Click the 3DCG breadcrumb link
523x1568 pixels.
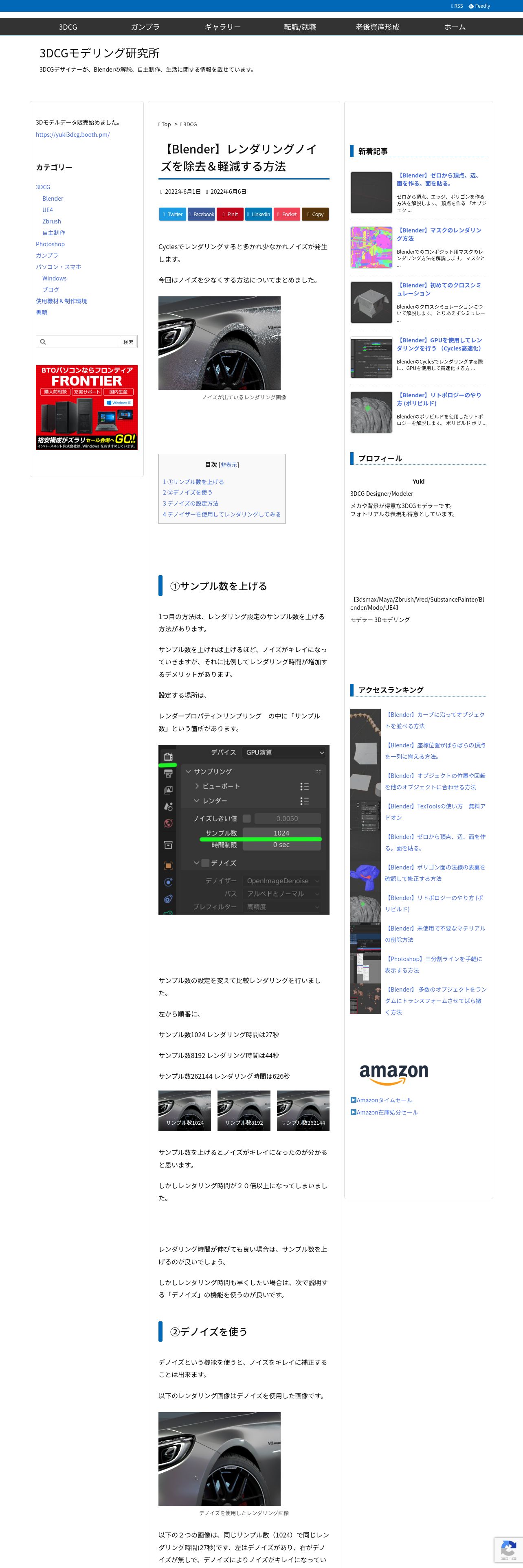(190, 124)
